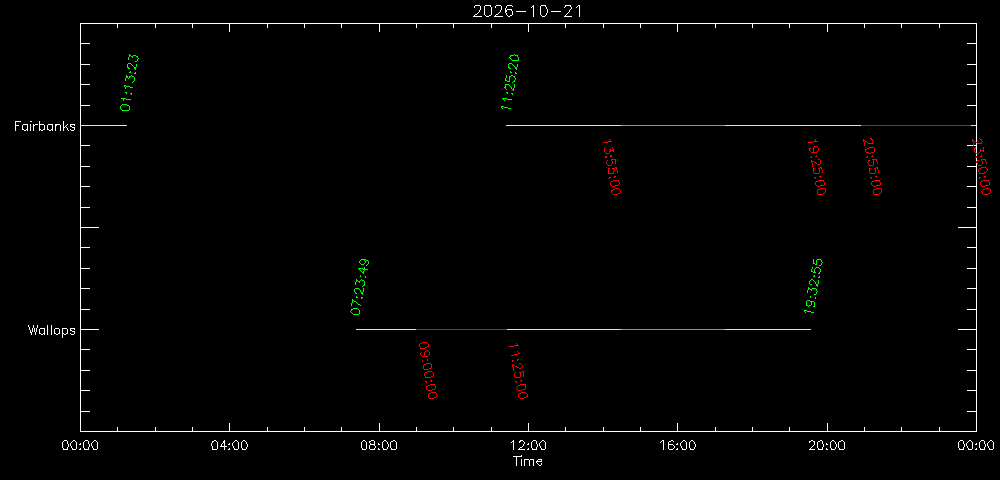Click the 20:55:00 red time label
Viewport: 1000px width, 480px height.
point(872,167)
